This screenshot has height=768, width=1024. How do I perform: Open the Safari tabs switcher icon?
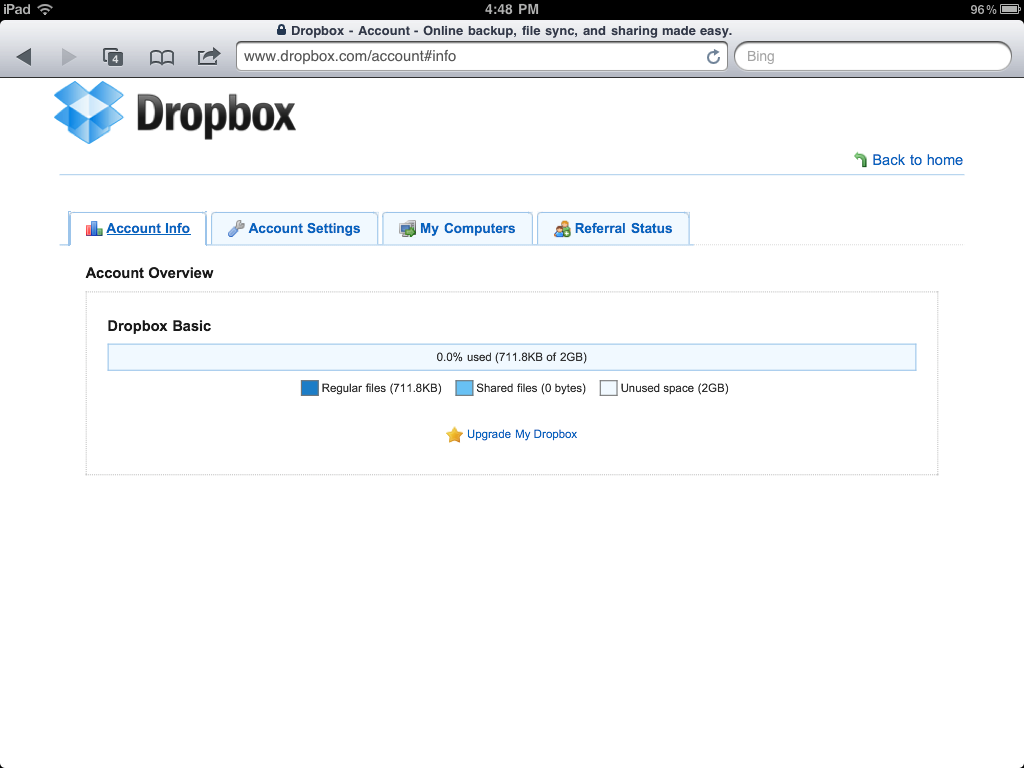click(113, 57)
